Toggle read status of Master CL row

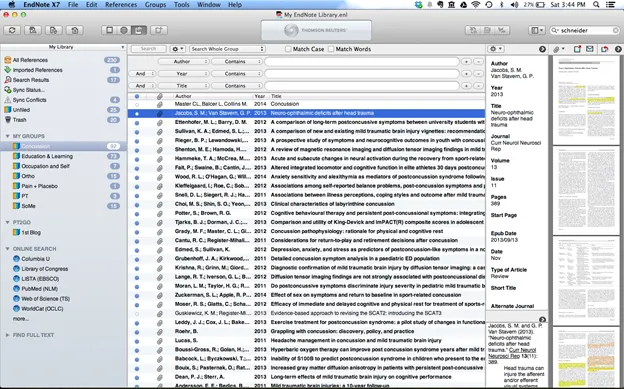tap(137, 104)
